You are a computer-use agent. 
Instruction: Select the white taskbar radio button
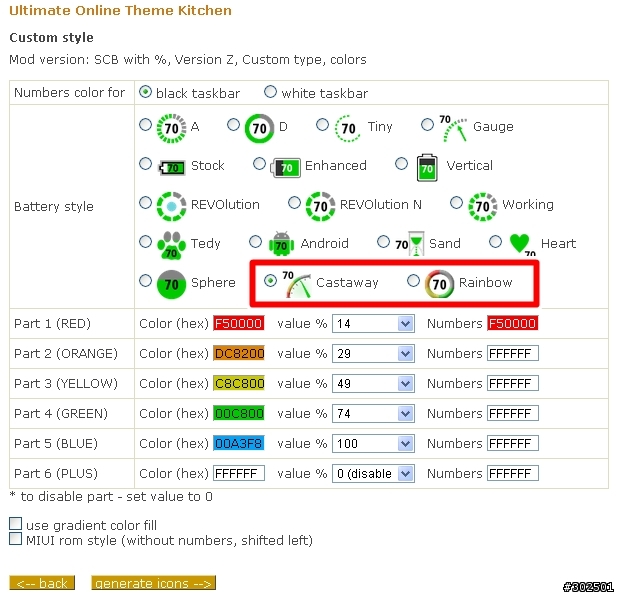270,92
